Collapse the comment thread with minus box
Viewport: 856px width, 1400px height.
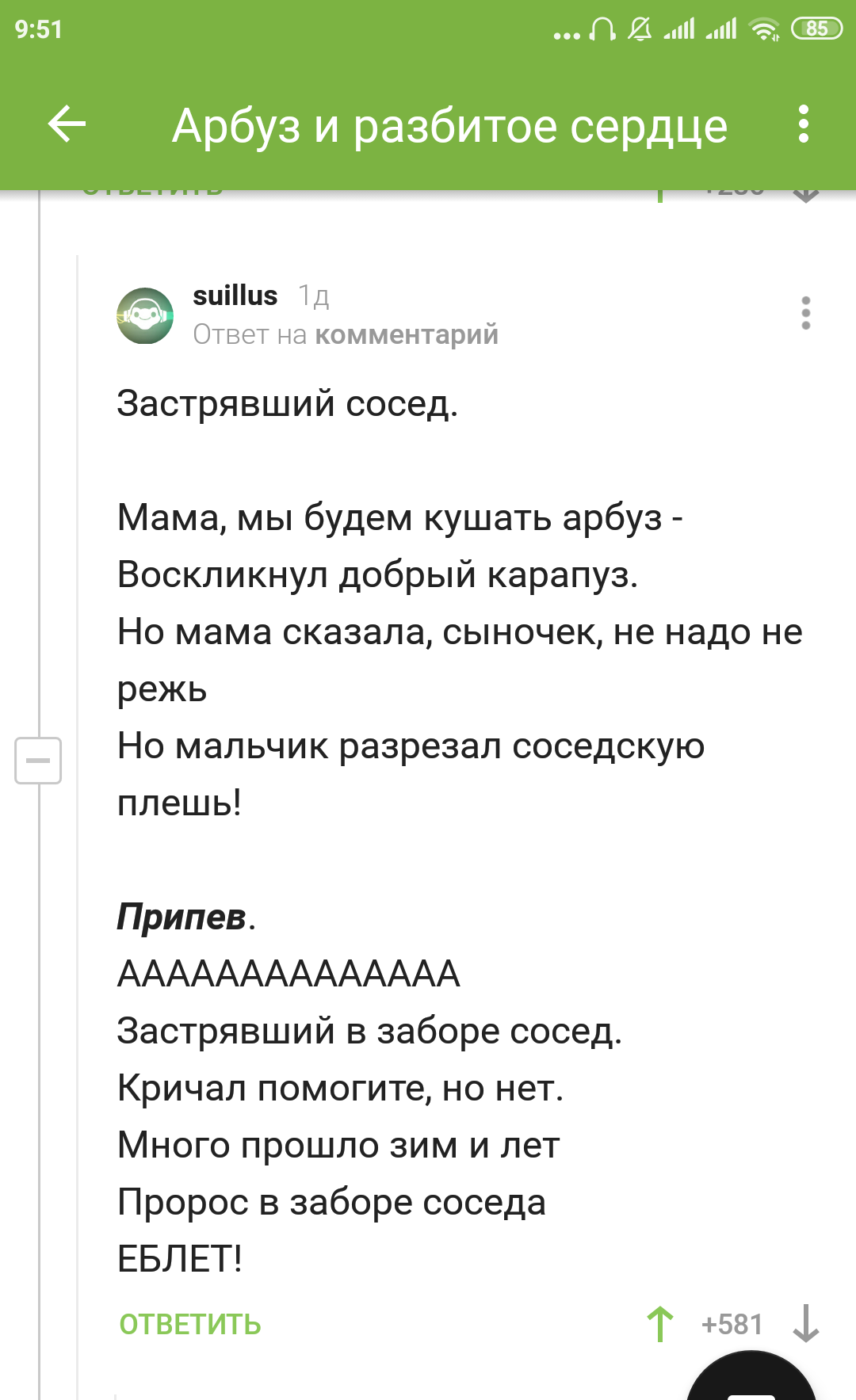click(38, 761)
